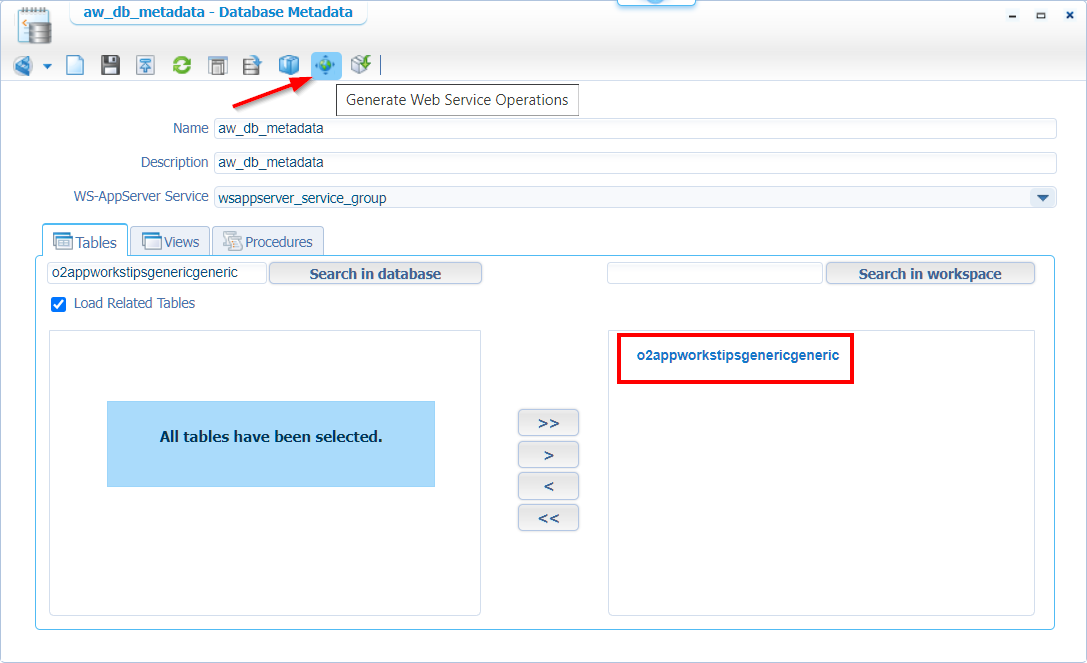Edit the Name input field
The height and width of the screenshot is (663, 1087).
click(635, 128)
